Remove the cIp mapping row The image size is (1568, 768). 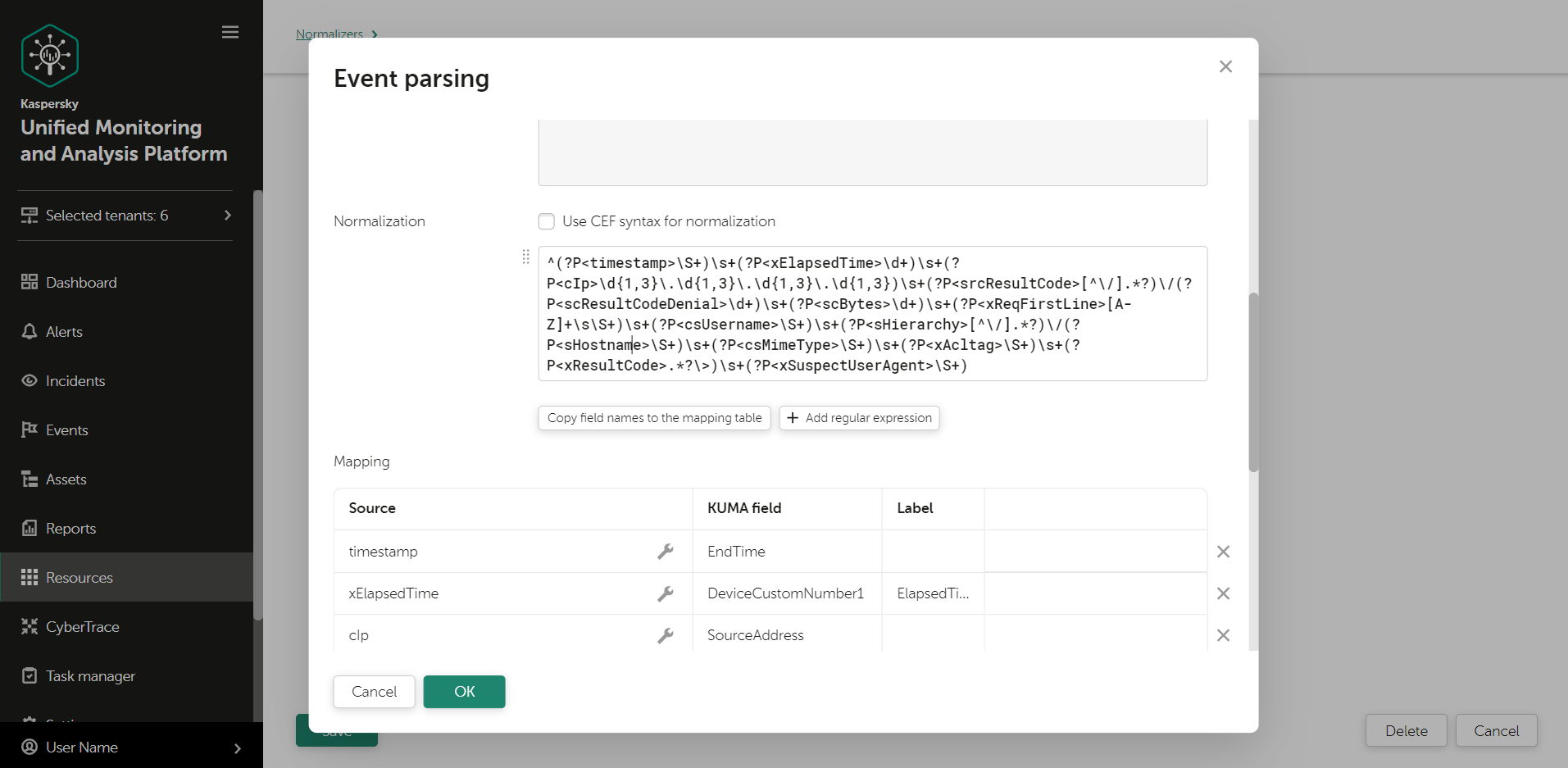1223,635
